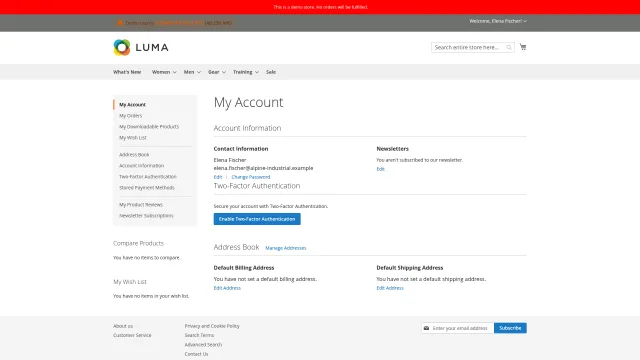Click the Two-Factor Authentication section heading
This screenshot has height=360, width=640.
(x=257, y=186)
